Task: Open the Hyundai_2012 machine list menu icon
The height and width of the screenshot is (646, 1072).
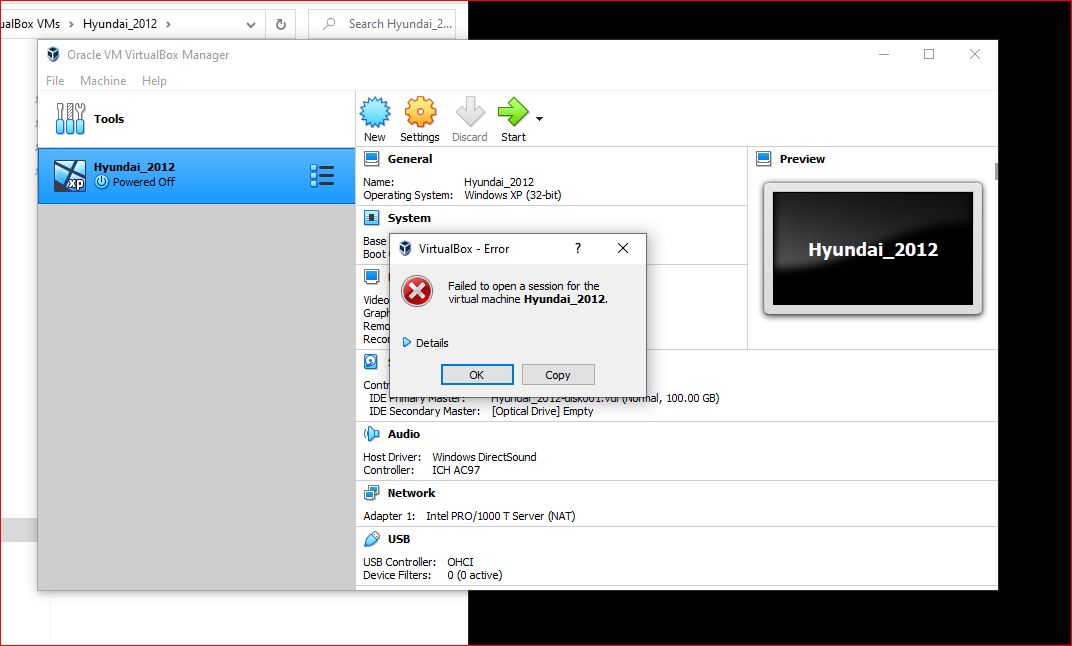Action: 322,176
